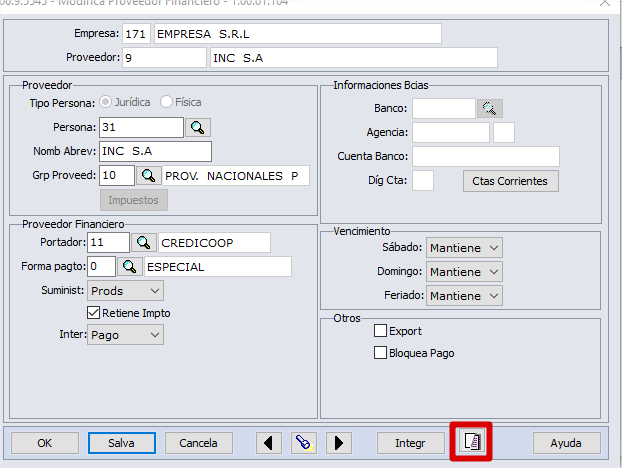
Task: Open the Portador lookup magnifier
Action: click(x=143, y=242)
